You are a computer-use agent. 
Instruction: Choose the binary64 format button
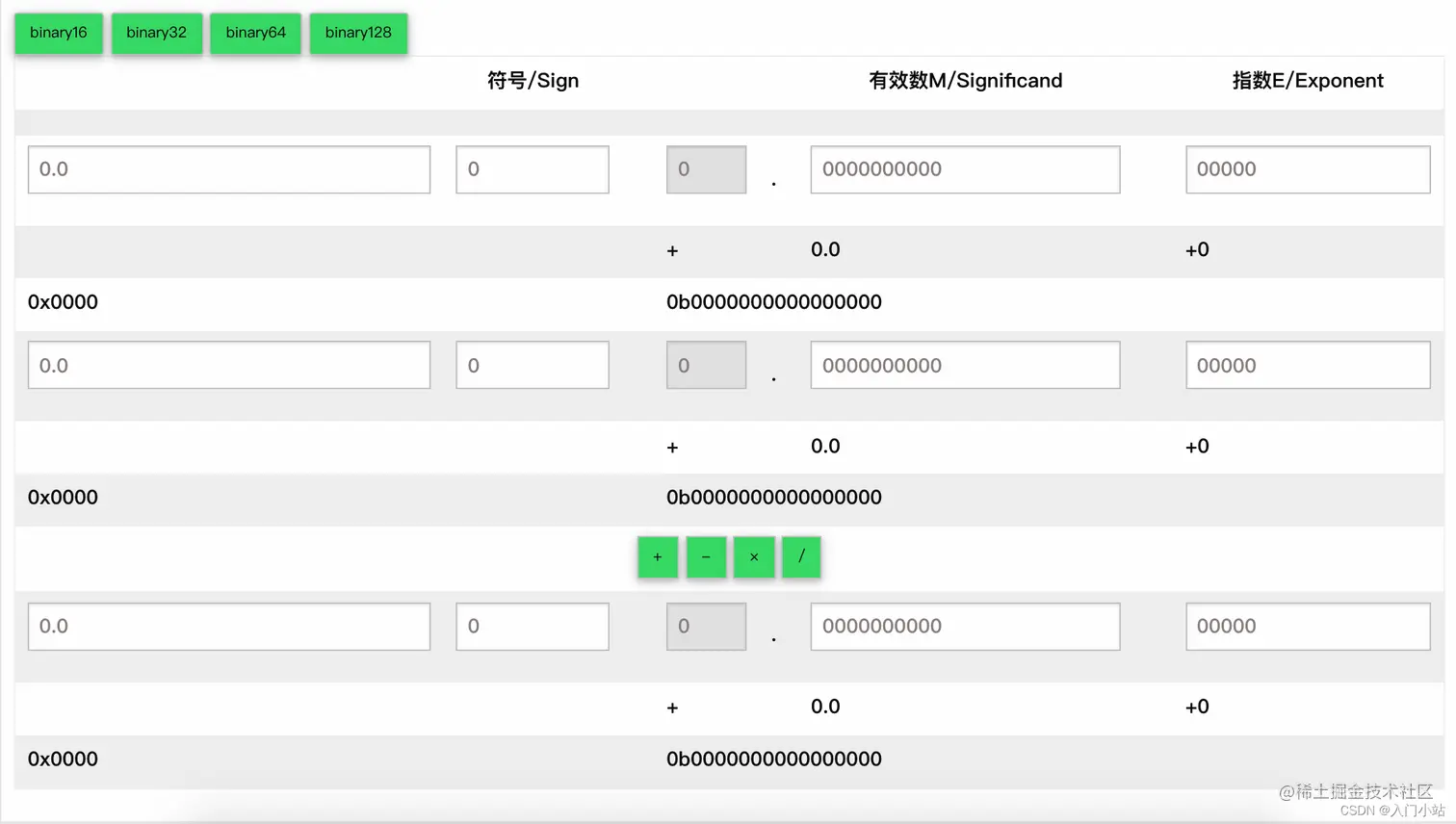255,33
